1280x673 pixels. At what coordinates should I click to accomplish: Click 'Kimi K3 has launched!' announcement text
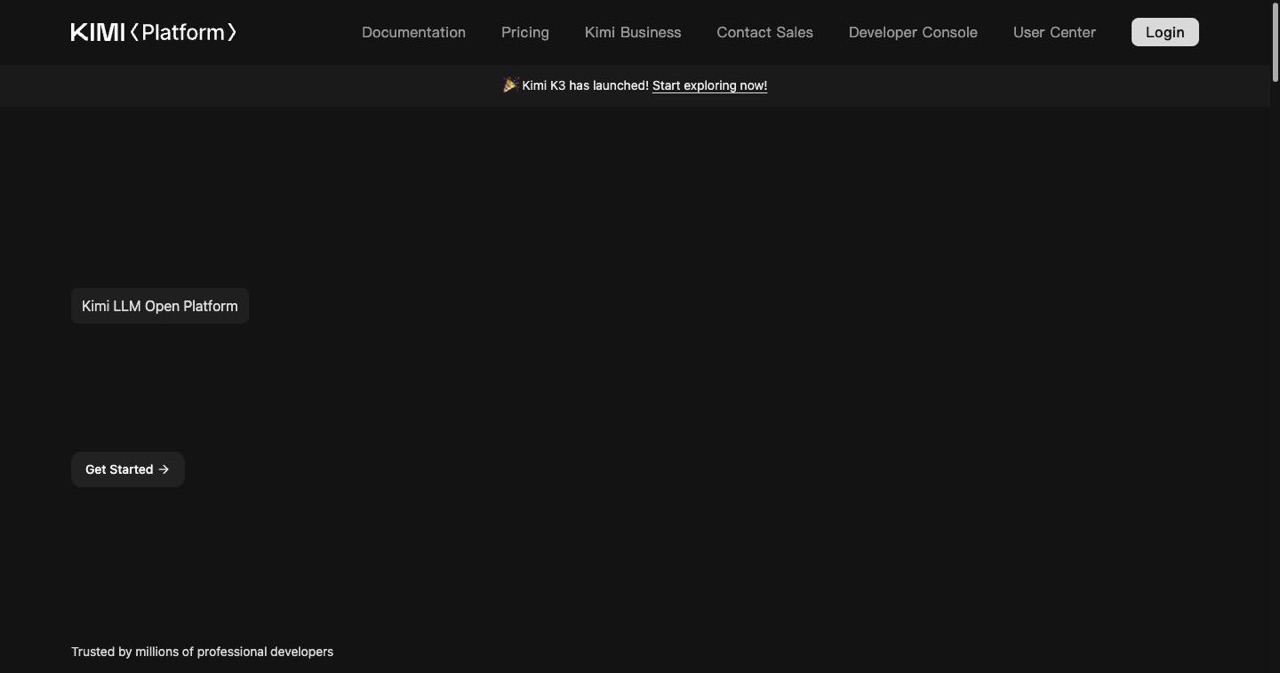[585, 86]
